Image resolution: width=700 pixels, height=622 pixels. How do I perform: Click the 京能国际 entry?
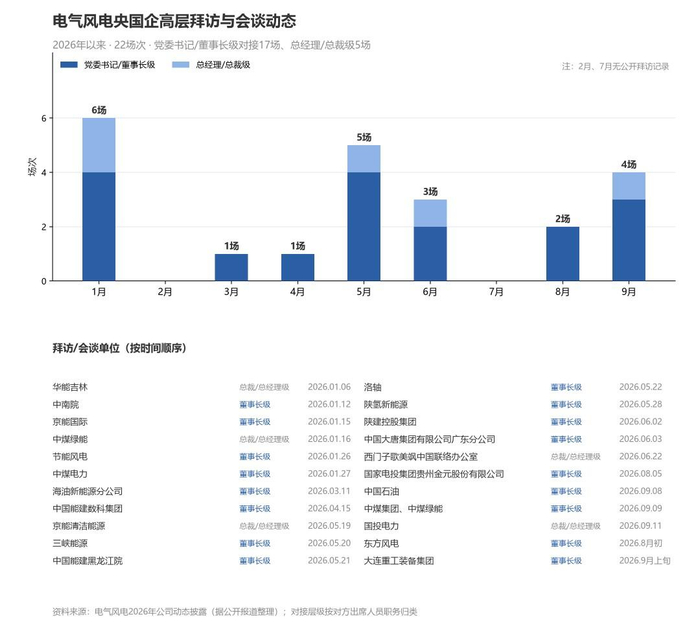(x=70, y=422)
